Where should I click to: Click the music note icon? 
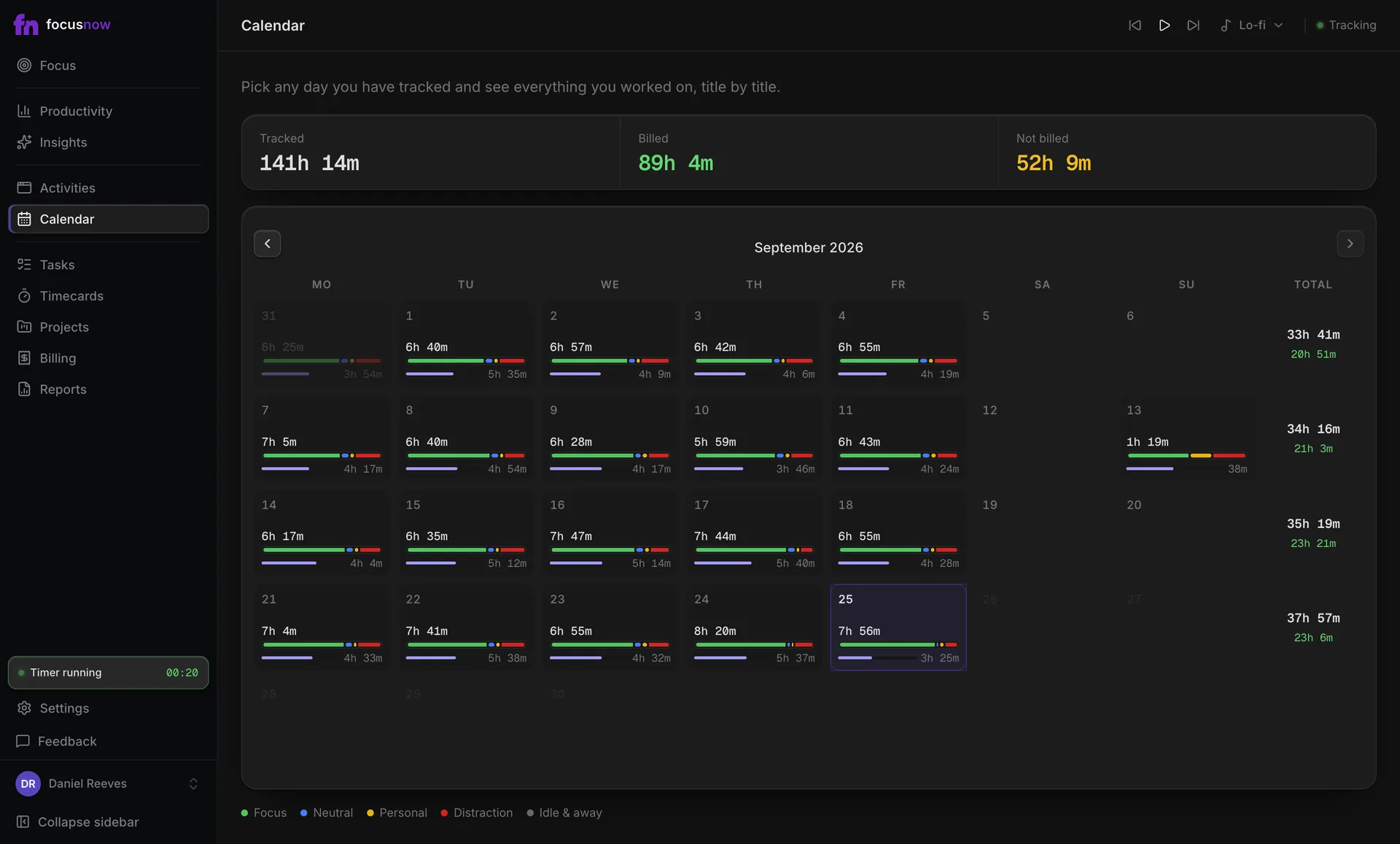(x=1226, y=26)
